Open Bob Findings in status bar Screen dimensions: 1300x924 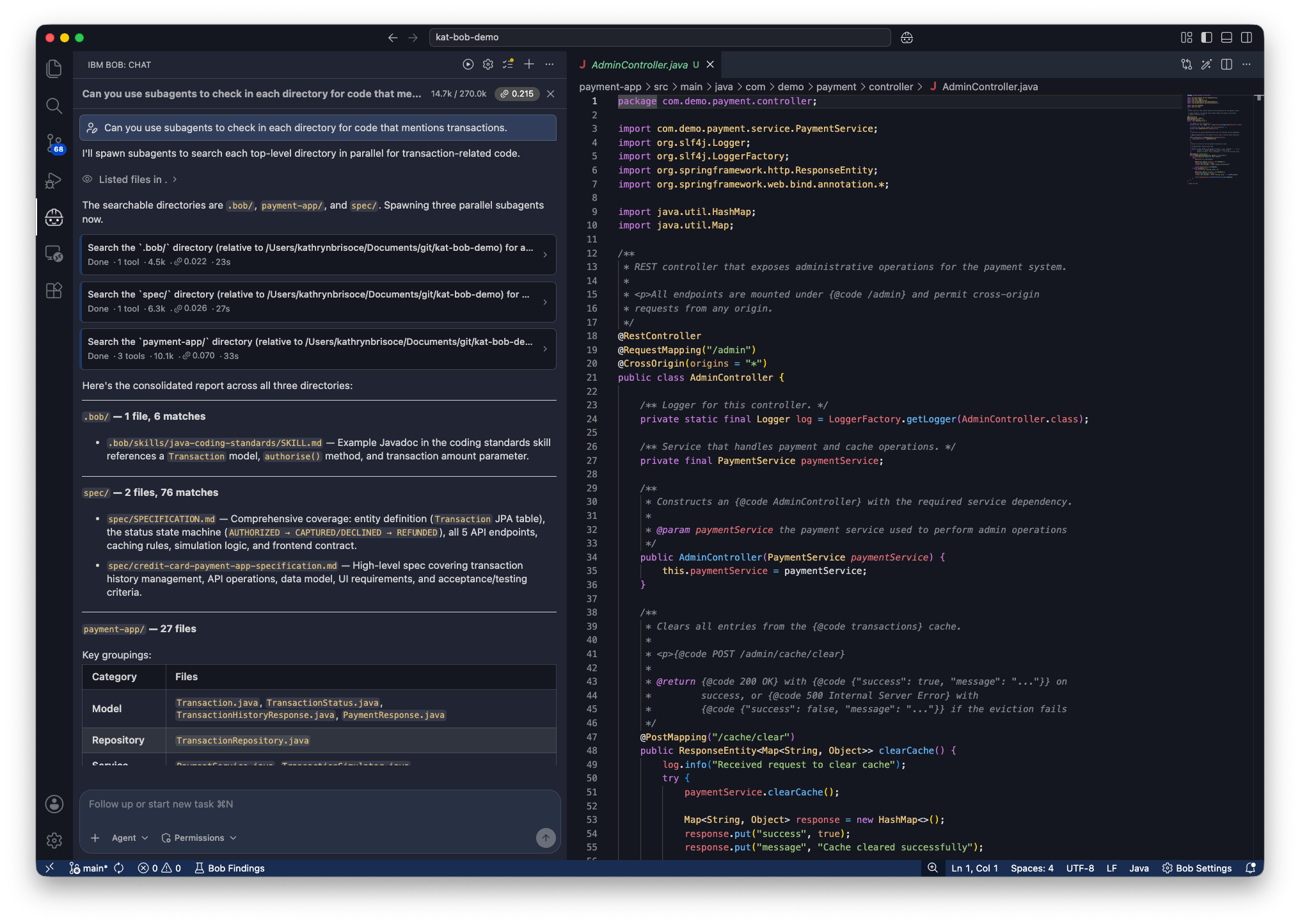[230, 868]
